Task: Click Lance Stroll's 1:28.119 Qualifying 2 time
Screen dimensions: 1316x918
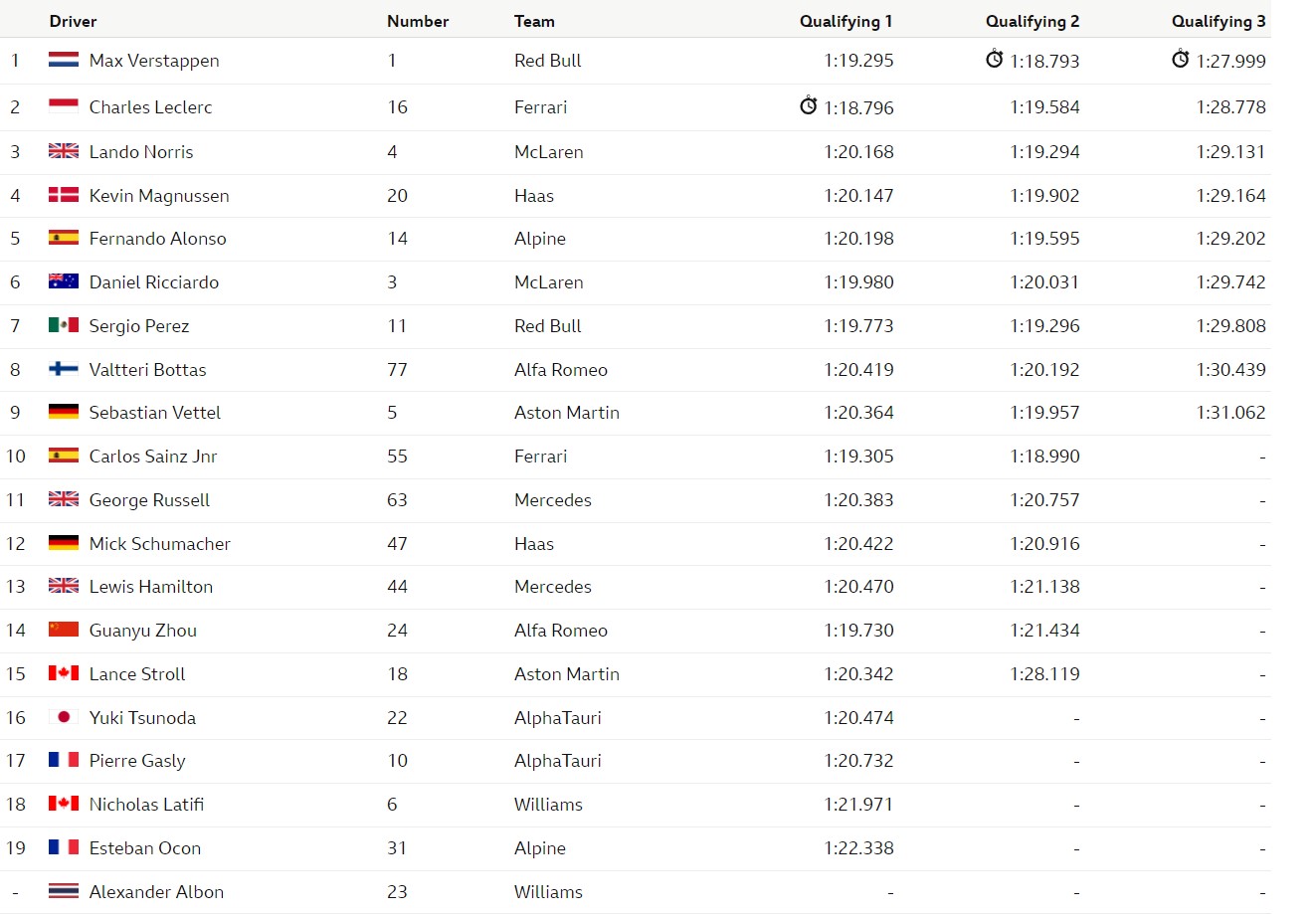Action: click(x=1045, y=674)
